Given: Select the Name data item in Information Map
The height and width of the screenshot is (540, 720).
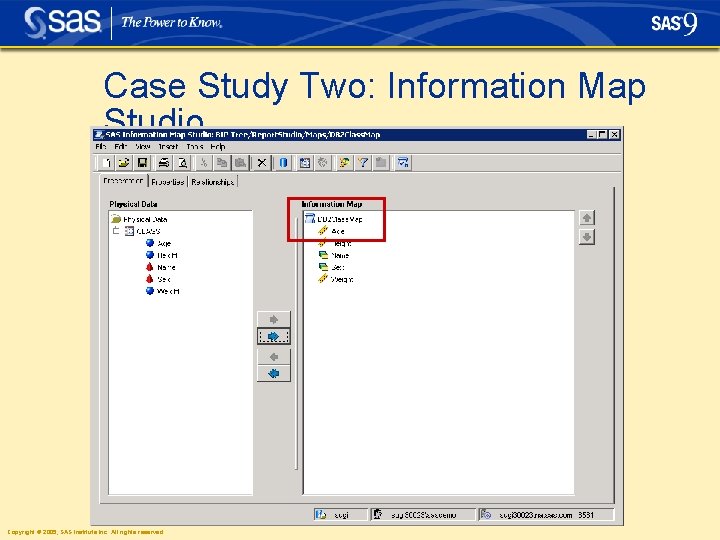Looking at the screenshot, I should click(x=334, y=255).
